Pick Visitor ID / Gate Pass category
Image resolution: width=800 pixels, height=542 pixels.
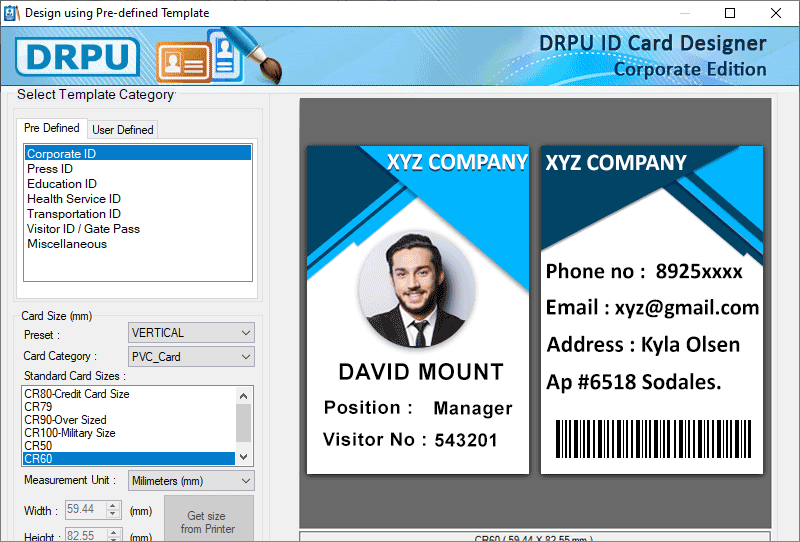click(x=138, y=229)
